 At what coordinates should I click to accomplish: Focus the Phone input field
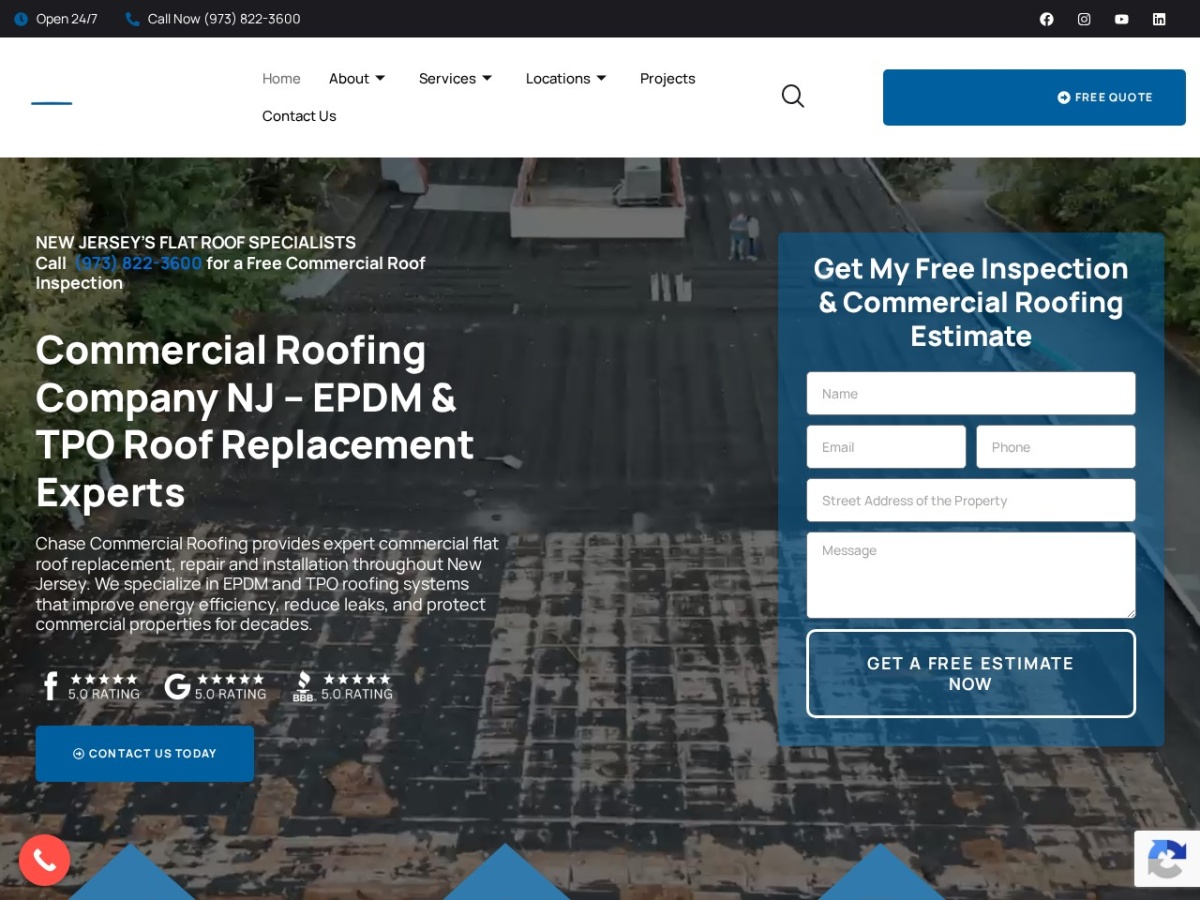[x=1056, y=447]
